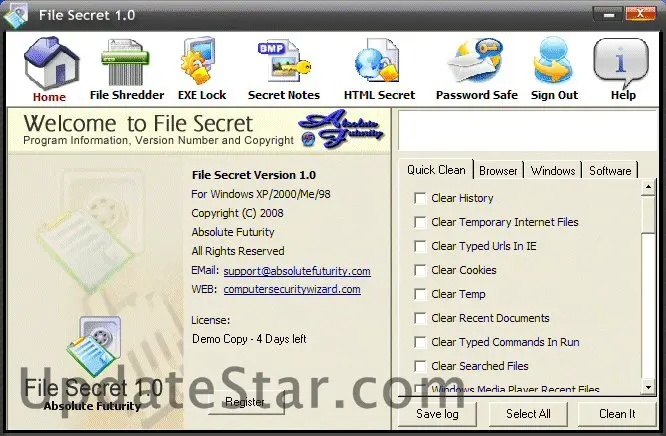Viewport: 666px width, 436px height.
Task: Click the 'All Rights Reserved' text
Action: click(238, 251)
